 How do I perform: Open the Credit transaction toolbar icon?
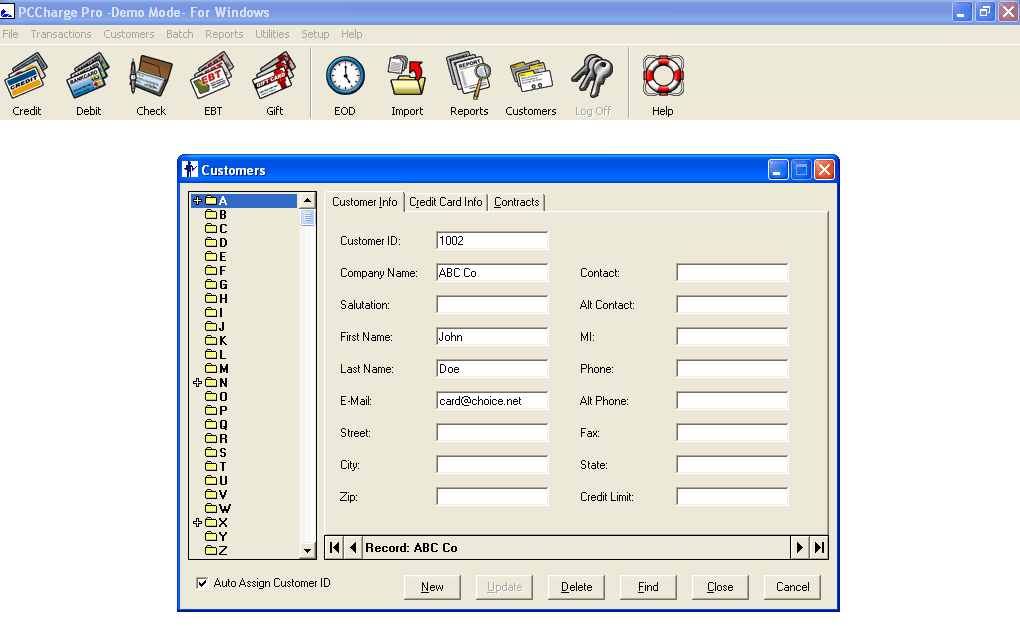click(27, 84)
